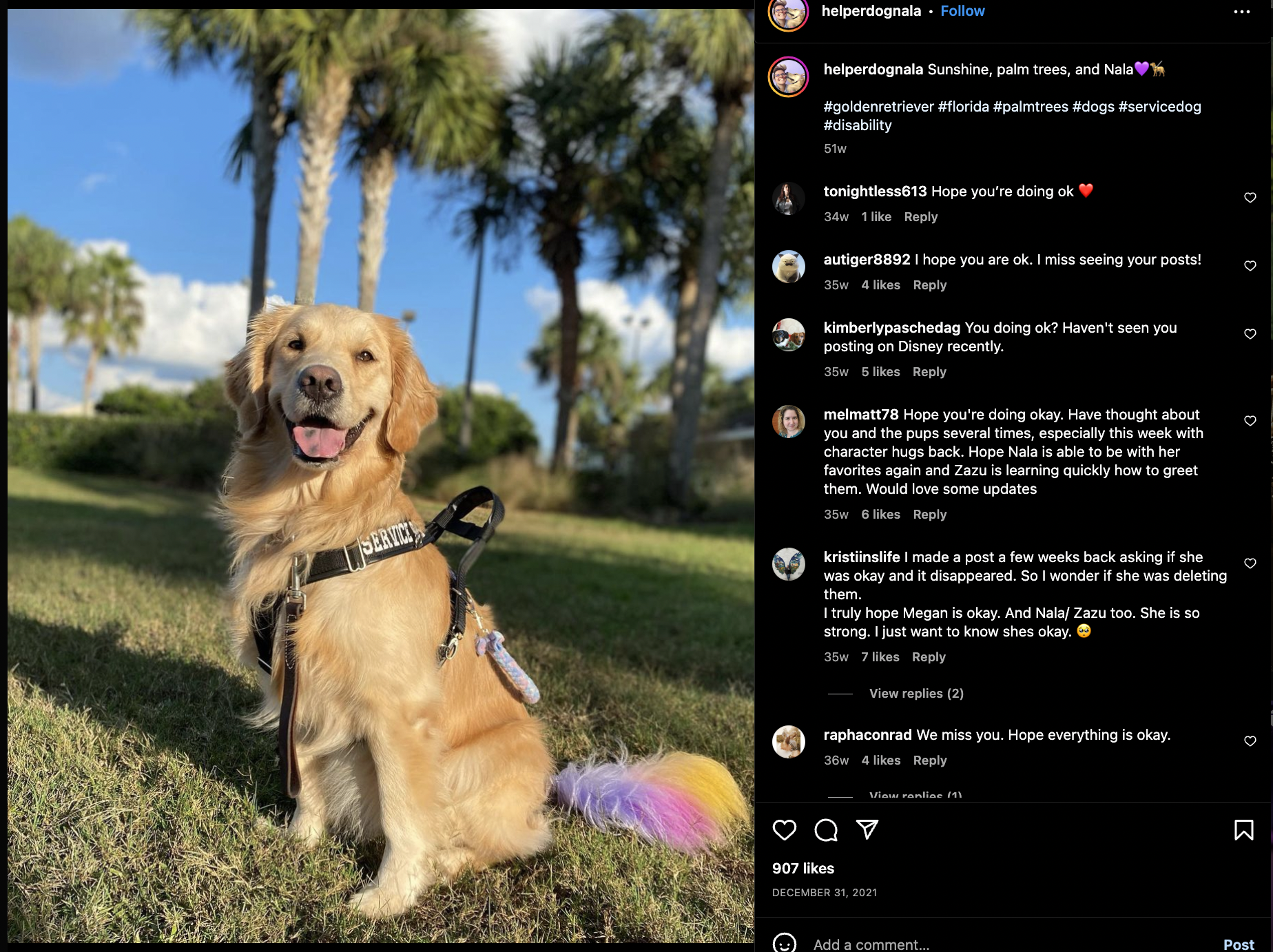Share post via paper plane icon

867,829
